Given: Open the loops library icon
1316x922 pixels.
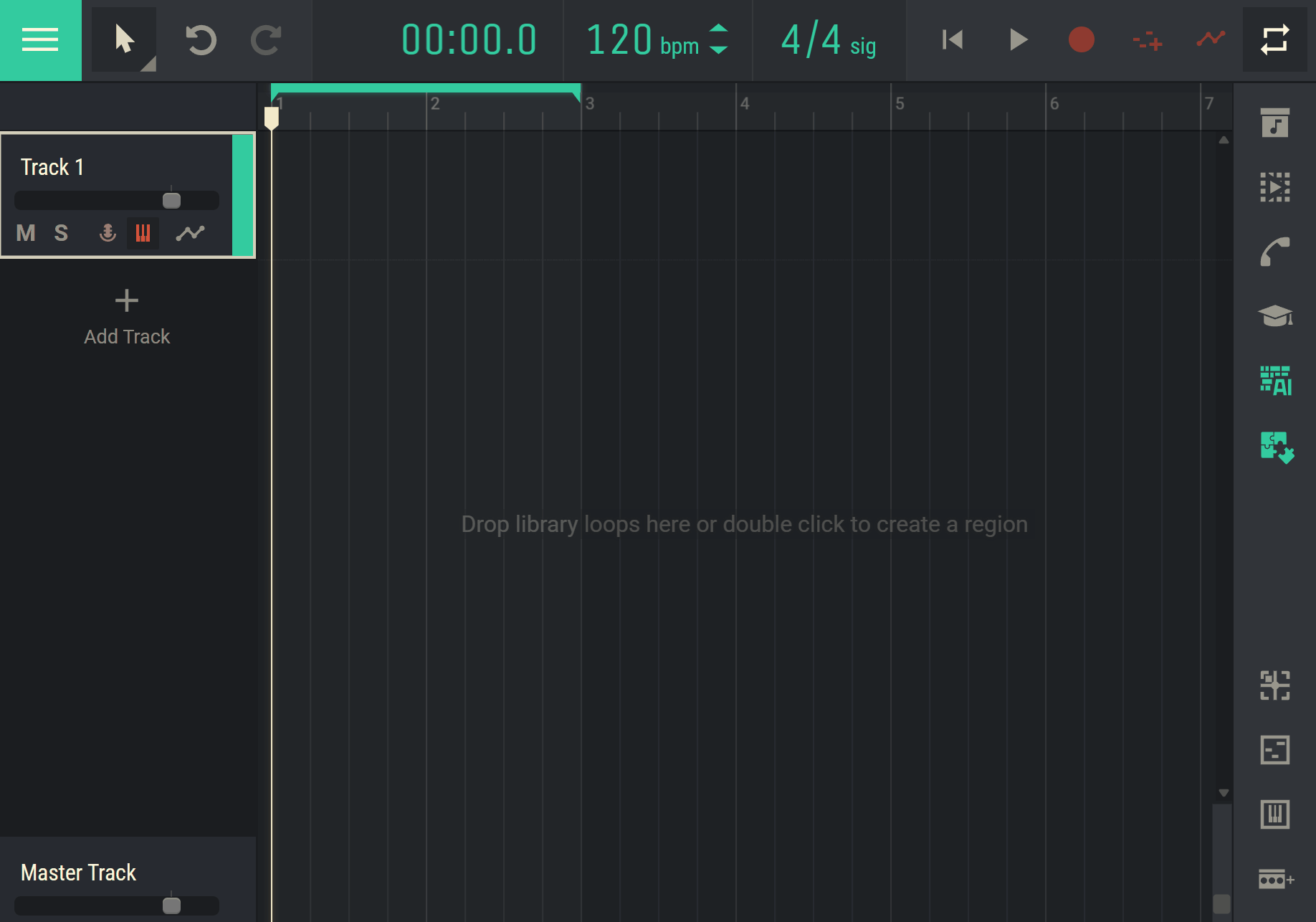Looking at the screenshot, I should click(1274, 123).
